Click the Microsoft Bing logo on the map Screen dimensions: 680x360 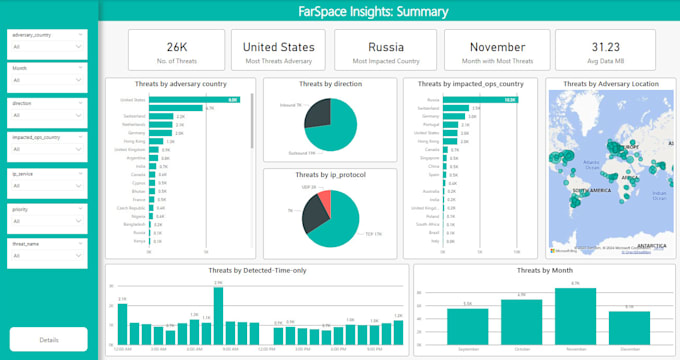[562, 251]
